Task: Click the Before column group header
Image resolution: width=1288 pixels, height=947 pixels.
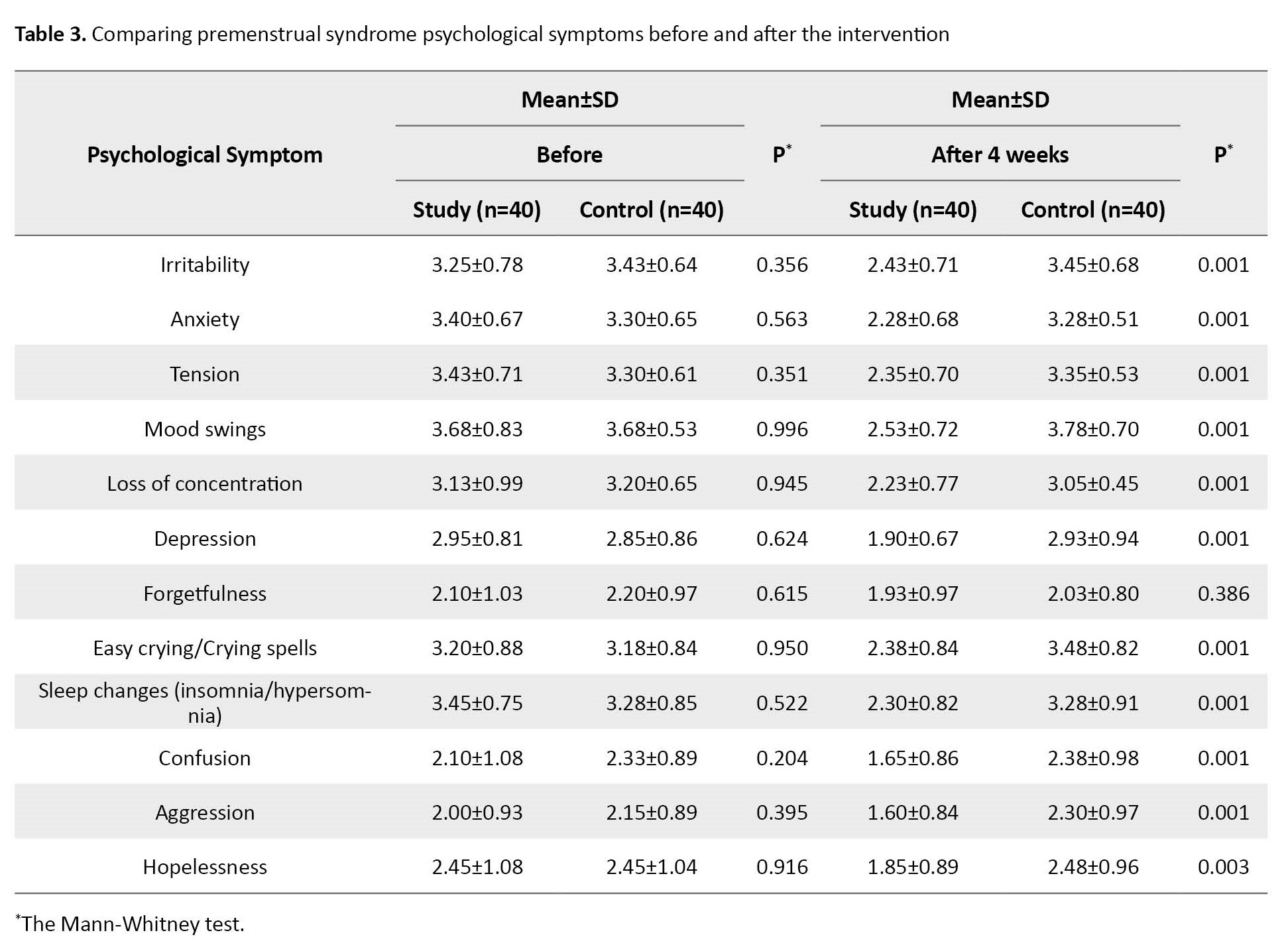Action: pos(569,155)
